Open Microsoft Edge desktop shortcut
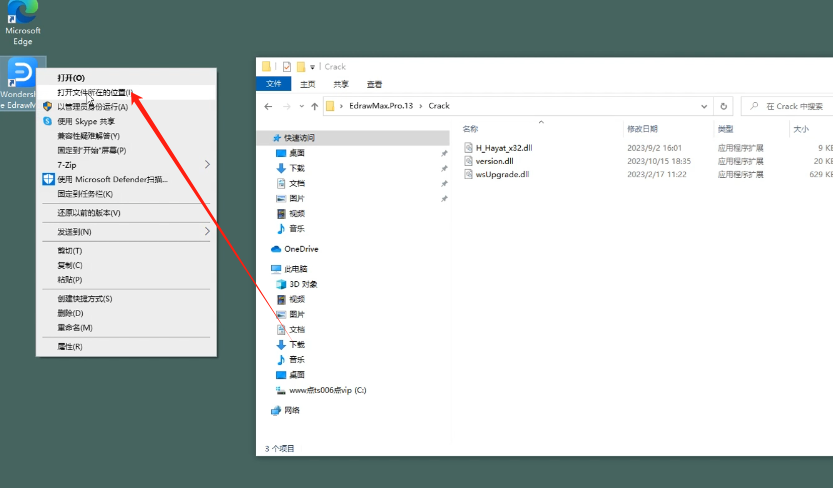This screenshot has width=833, height=488. tap(22, 23)
